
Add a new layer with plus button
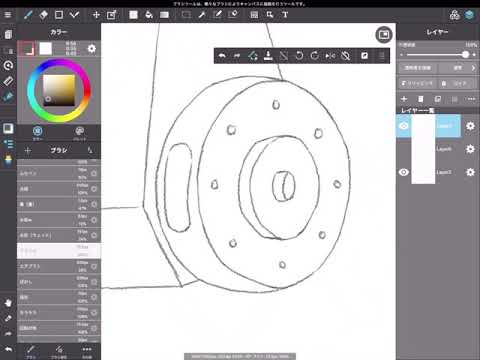(404, 99)
